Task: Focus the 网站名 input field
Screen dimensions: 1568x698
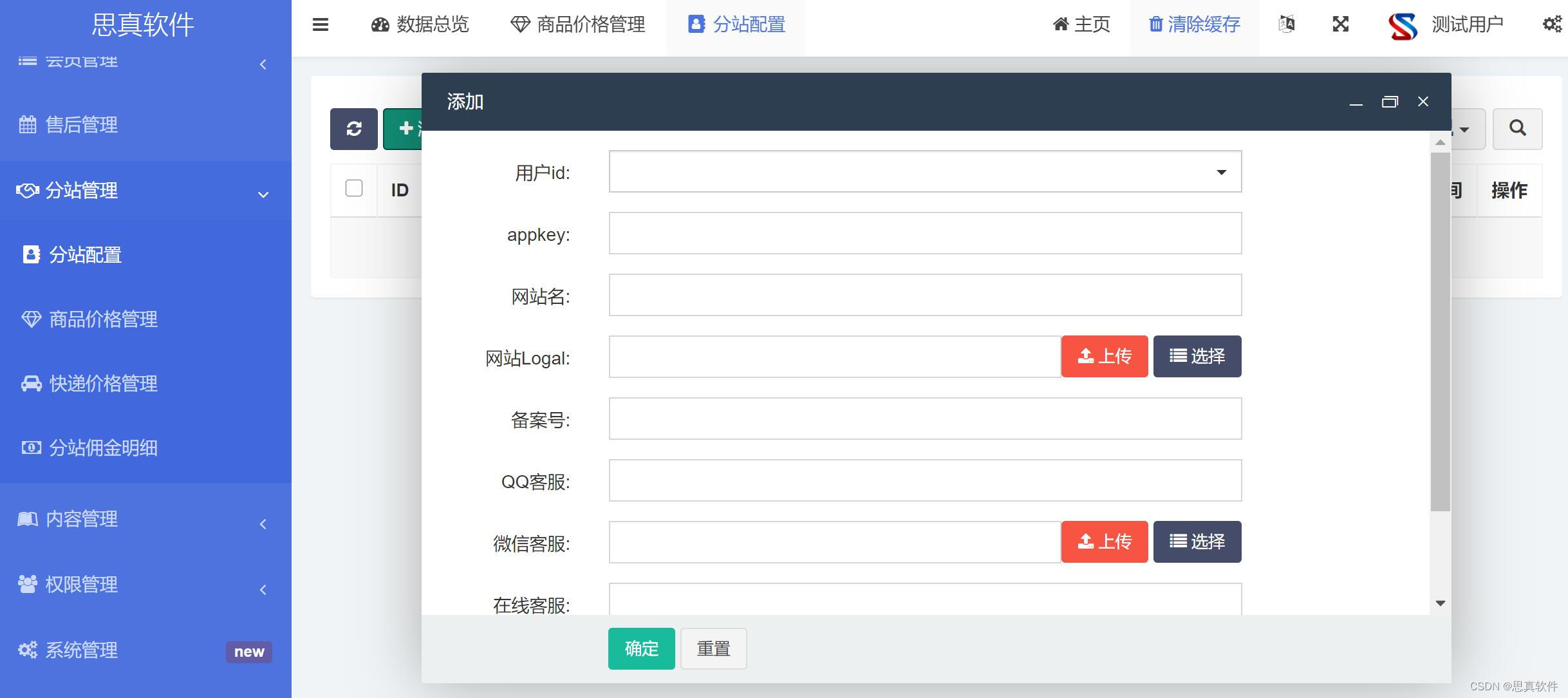Action: (x=925, y=295)
